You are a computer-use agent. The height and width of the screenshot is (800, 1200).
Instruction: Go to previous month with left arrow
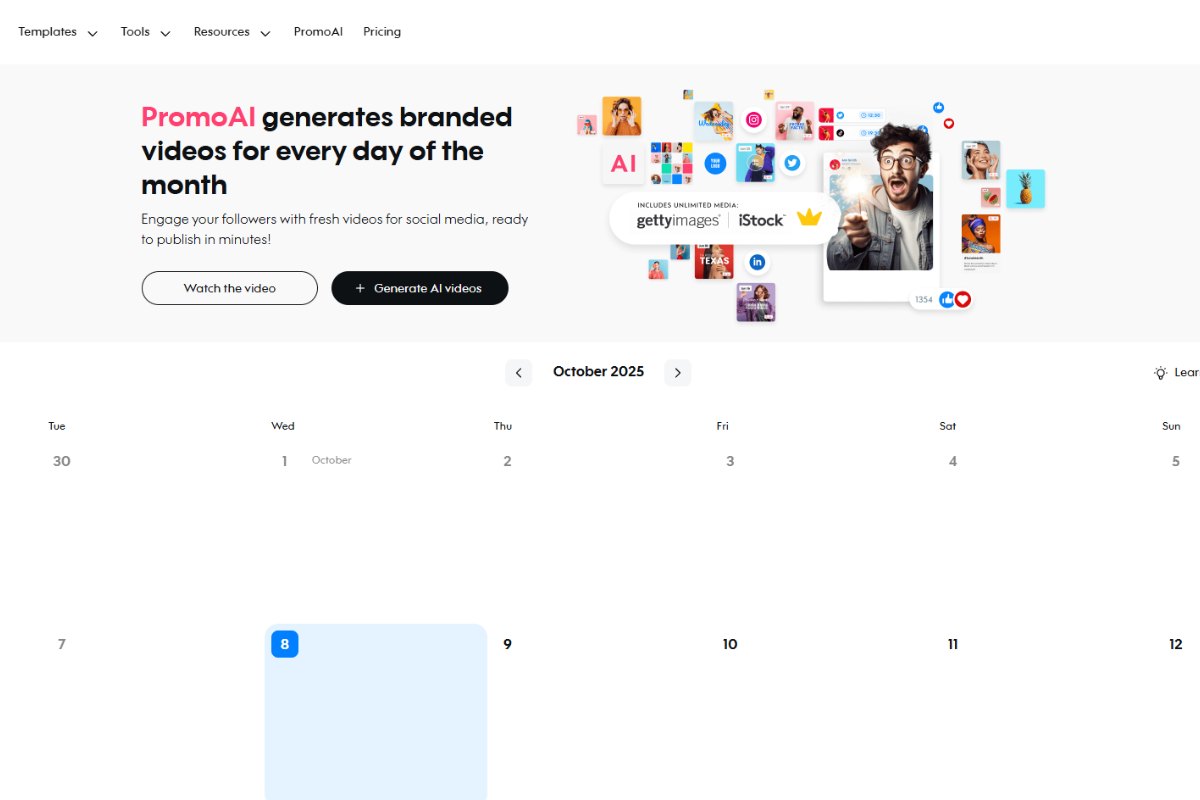coord(518,373)
